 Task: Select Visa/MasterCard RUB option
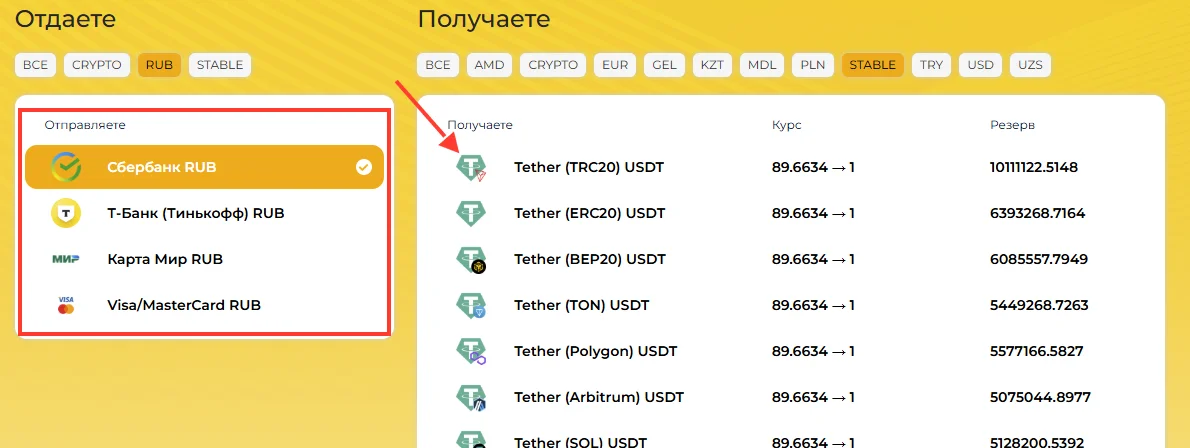(204, 305)
